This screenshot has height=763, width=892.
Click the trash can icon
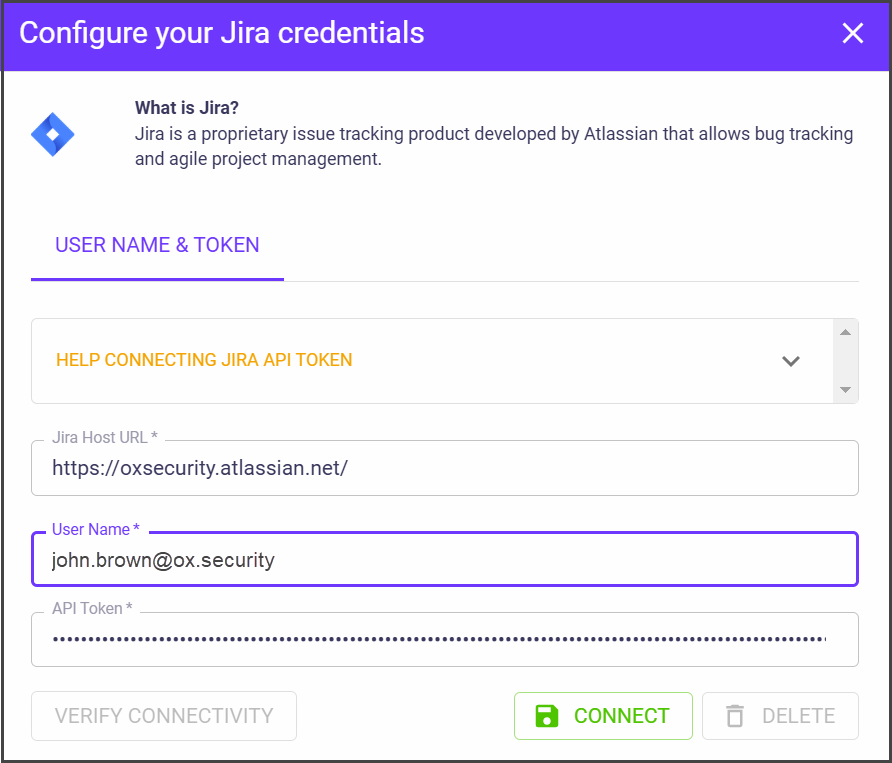coord(735,716)
